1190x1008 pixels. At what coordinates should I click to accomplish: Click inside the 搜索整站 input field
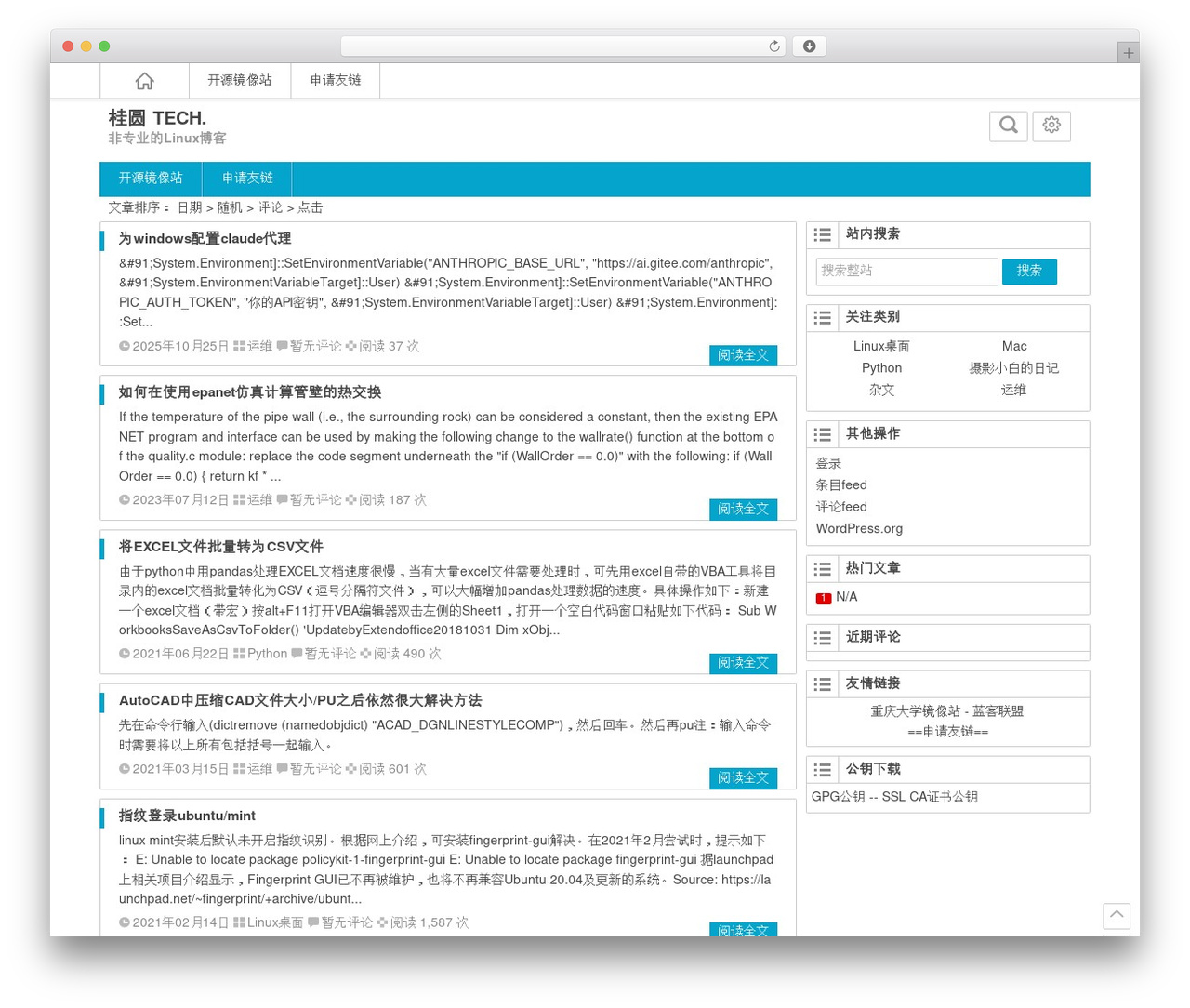906,272
